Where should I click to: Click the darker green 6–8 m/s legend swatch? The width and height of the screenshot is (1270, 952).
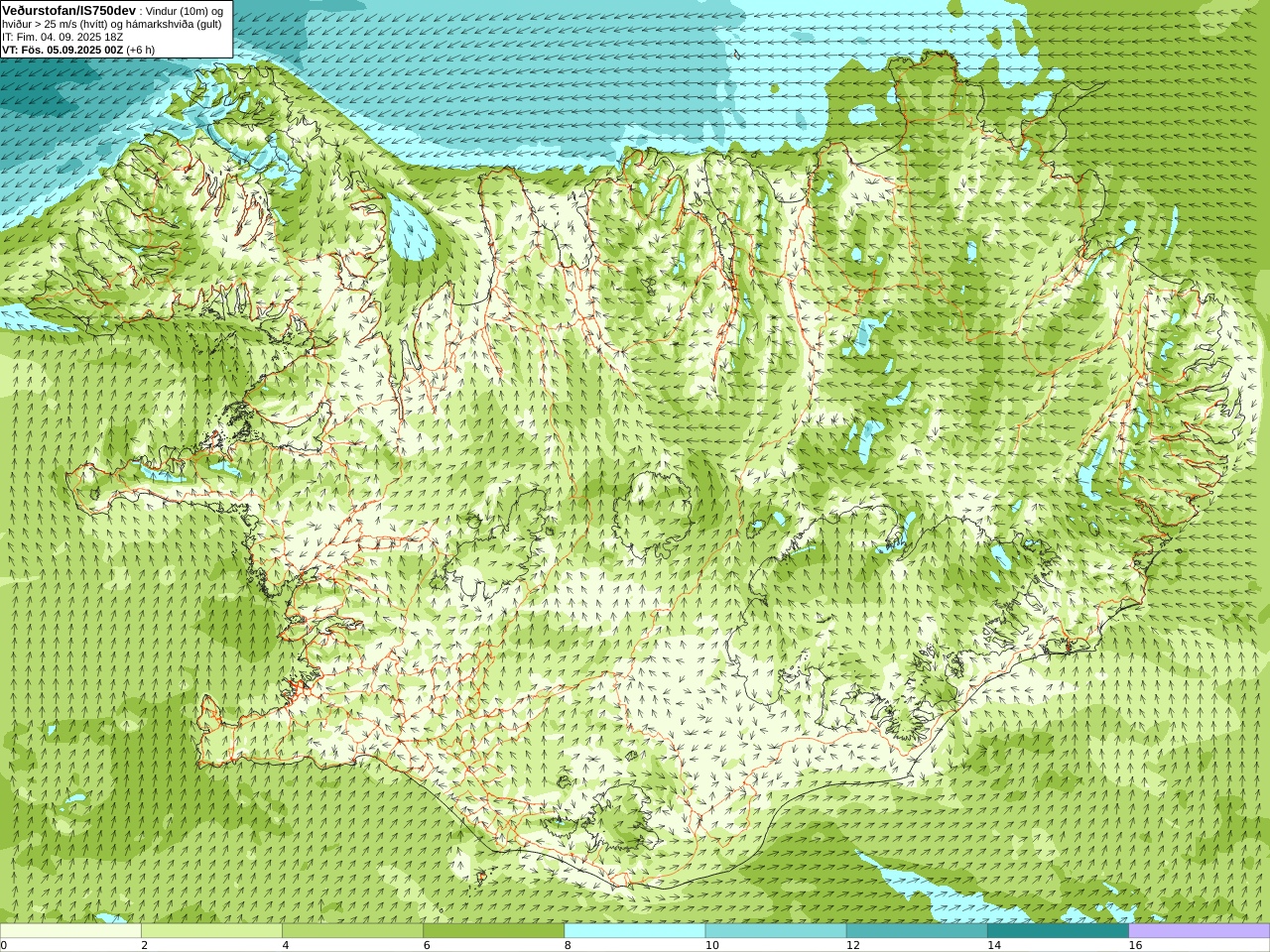494,931
